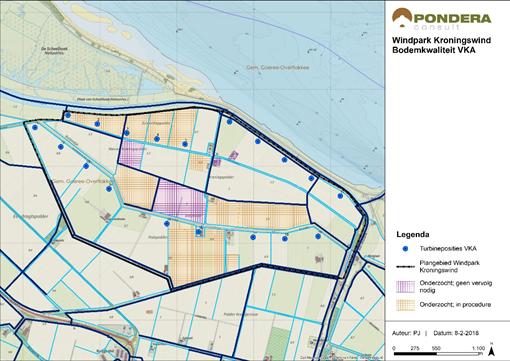Click the 'Datum: 8-2-2018' text
510x361 pixels.
456,333
